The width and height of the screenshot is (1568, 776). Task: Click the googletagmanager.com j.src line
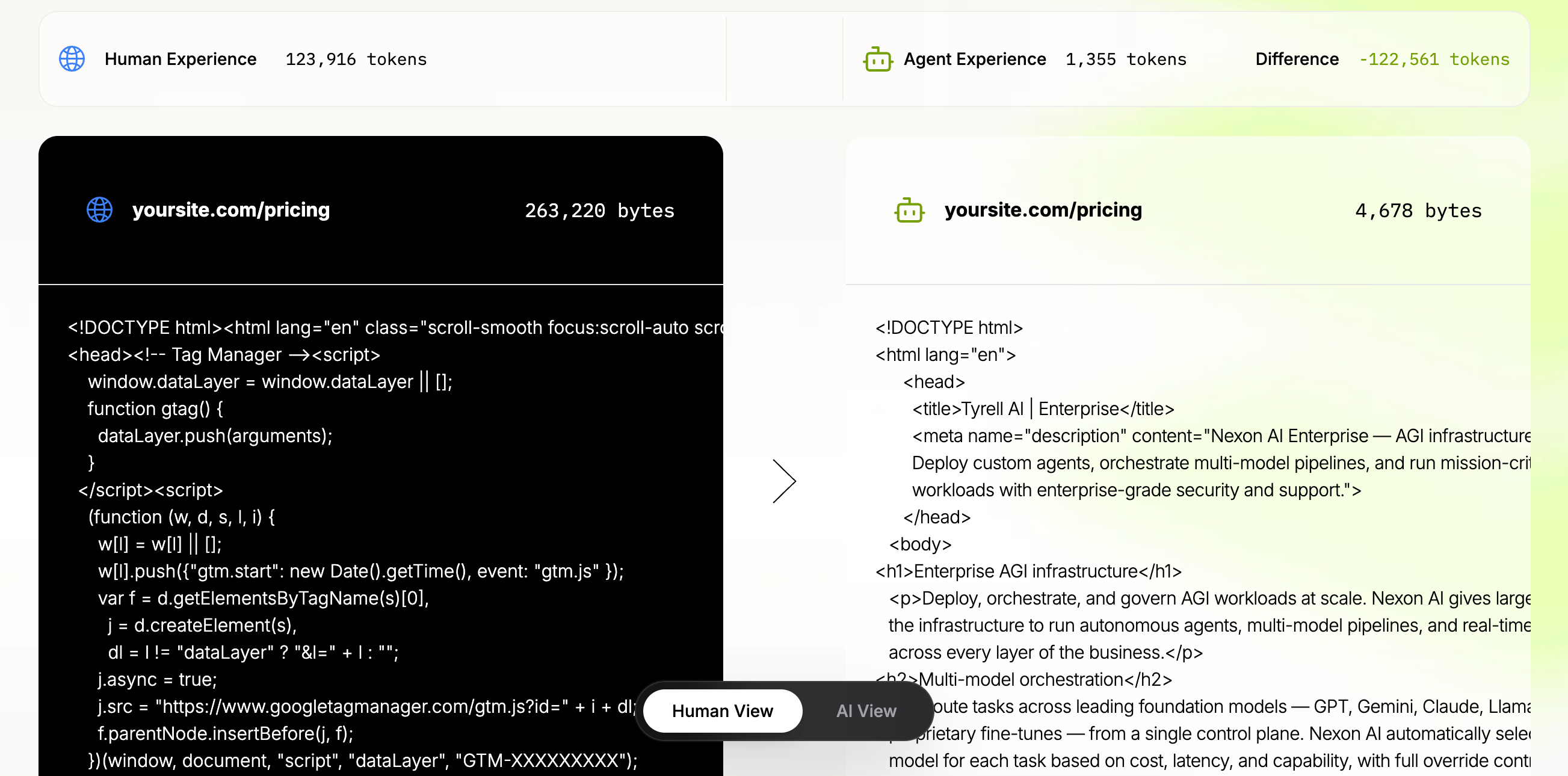pyautogui.click(x=367, y=707)
